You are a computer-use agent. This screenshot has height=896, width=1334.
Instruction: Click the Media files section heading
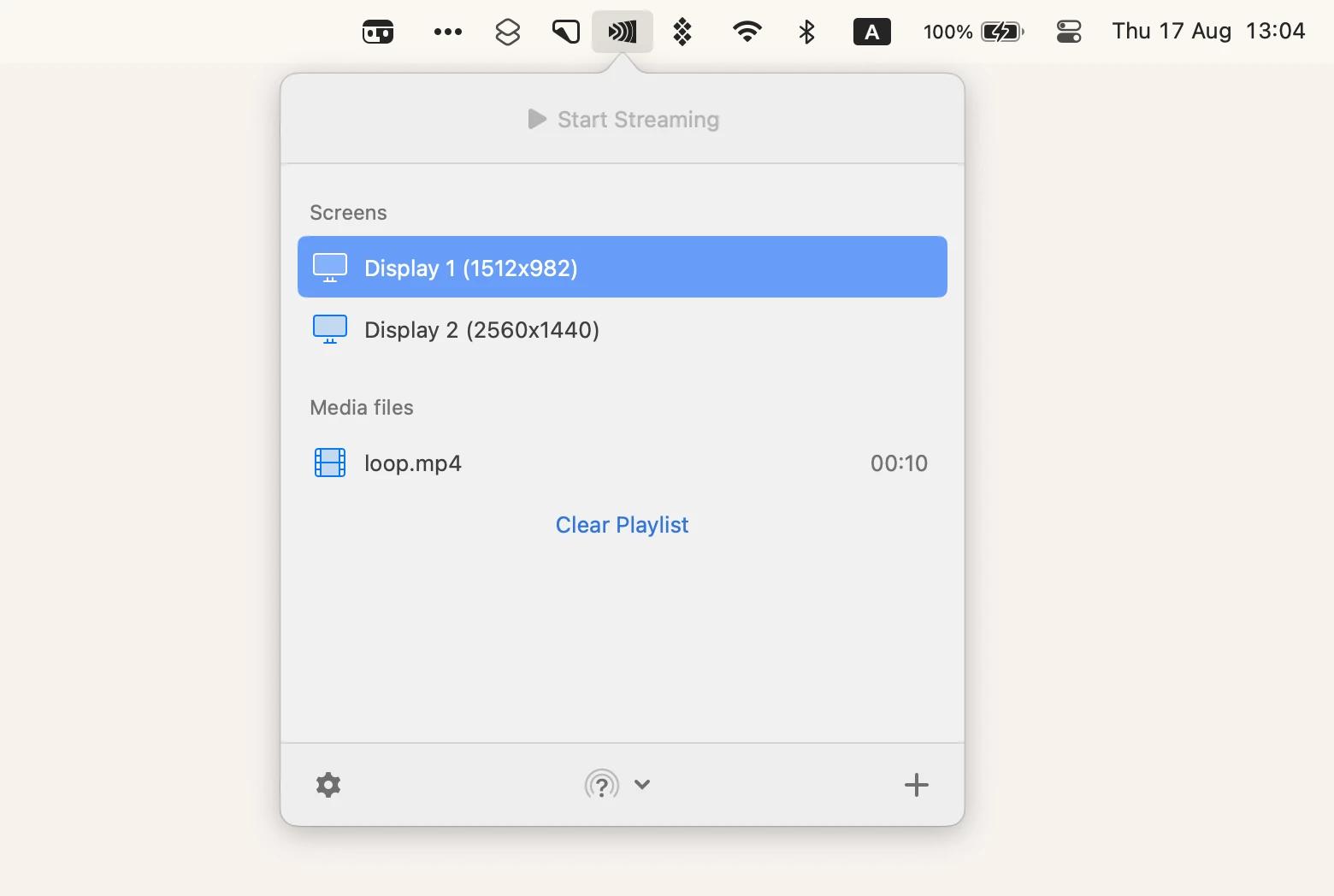[362, 407]
